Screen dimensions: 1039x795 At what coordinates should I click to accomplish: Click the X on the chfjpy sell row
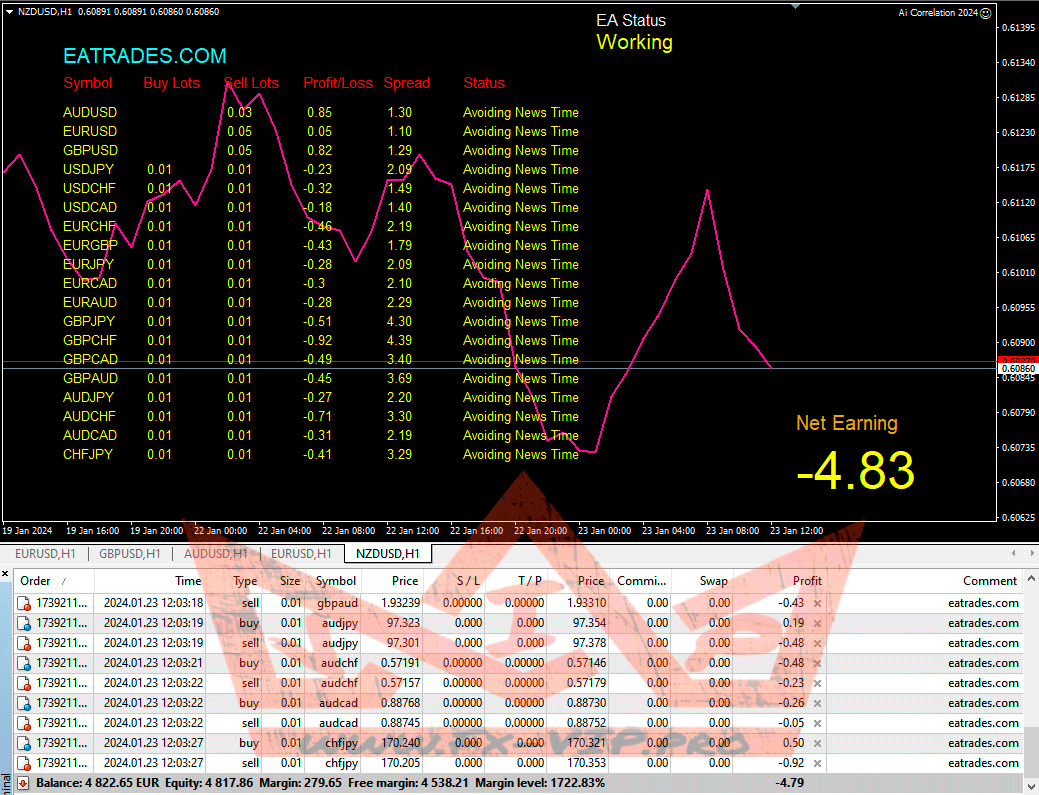click(817, 763)
